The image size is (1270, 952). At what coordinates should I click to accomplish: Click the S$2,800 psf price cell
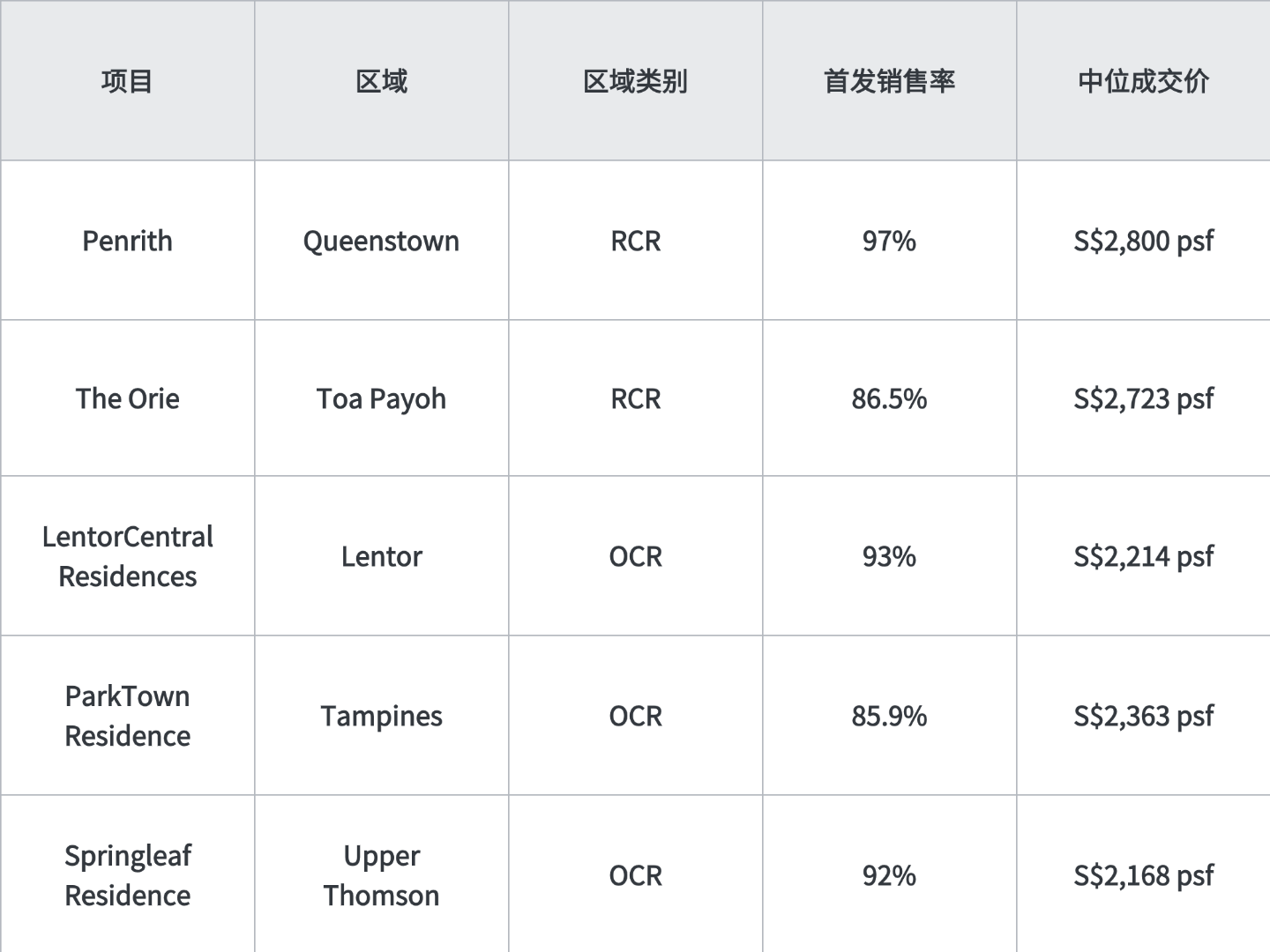click(1144, 241)
